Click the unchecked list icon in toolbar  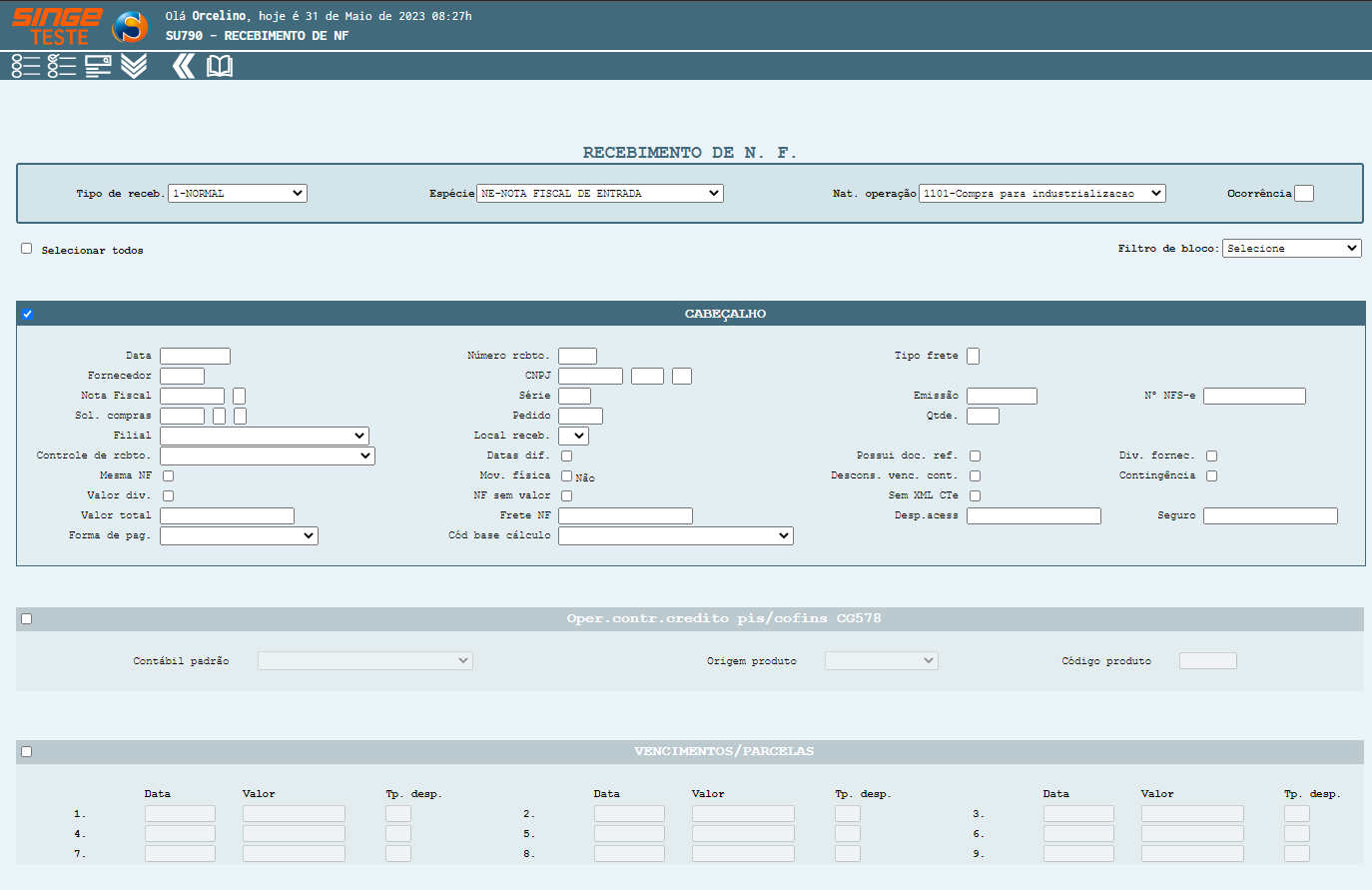(26, 66)
